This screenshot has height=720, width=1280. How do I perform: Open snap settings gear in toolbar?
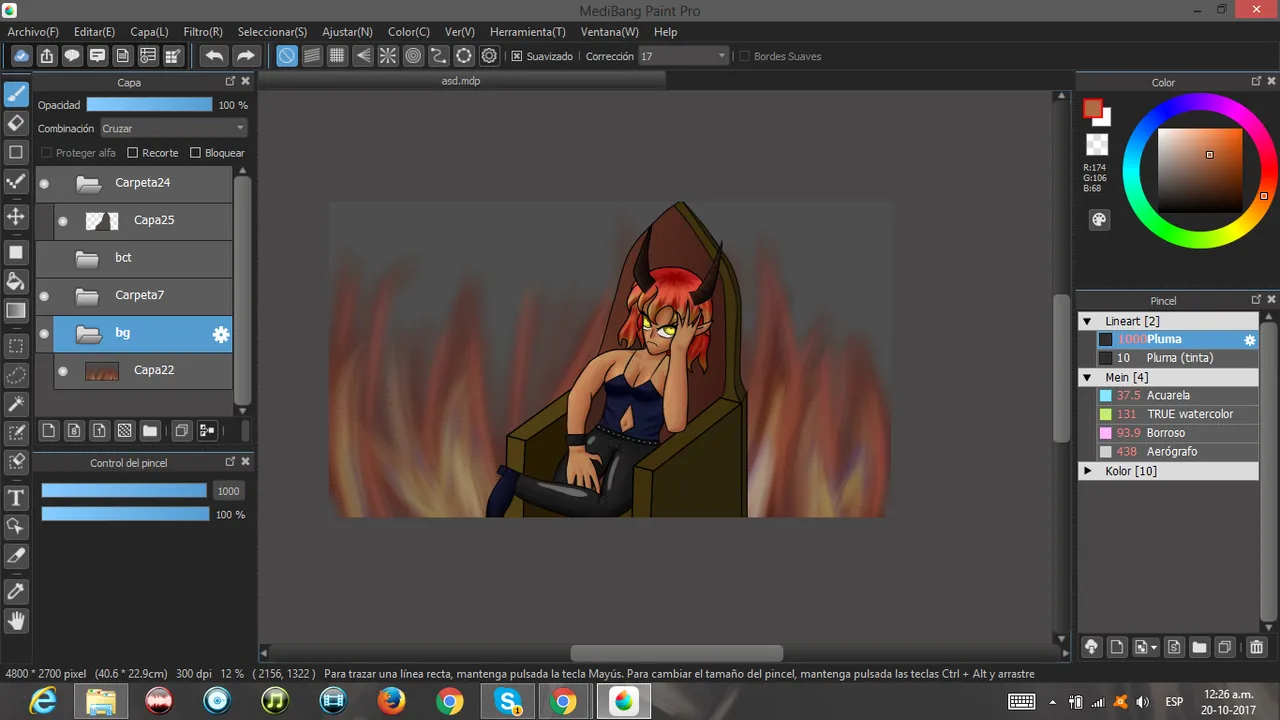tap(489, 56)
